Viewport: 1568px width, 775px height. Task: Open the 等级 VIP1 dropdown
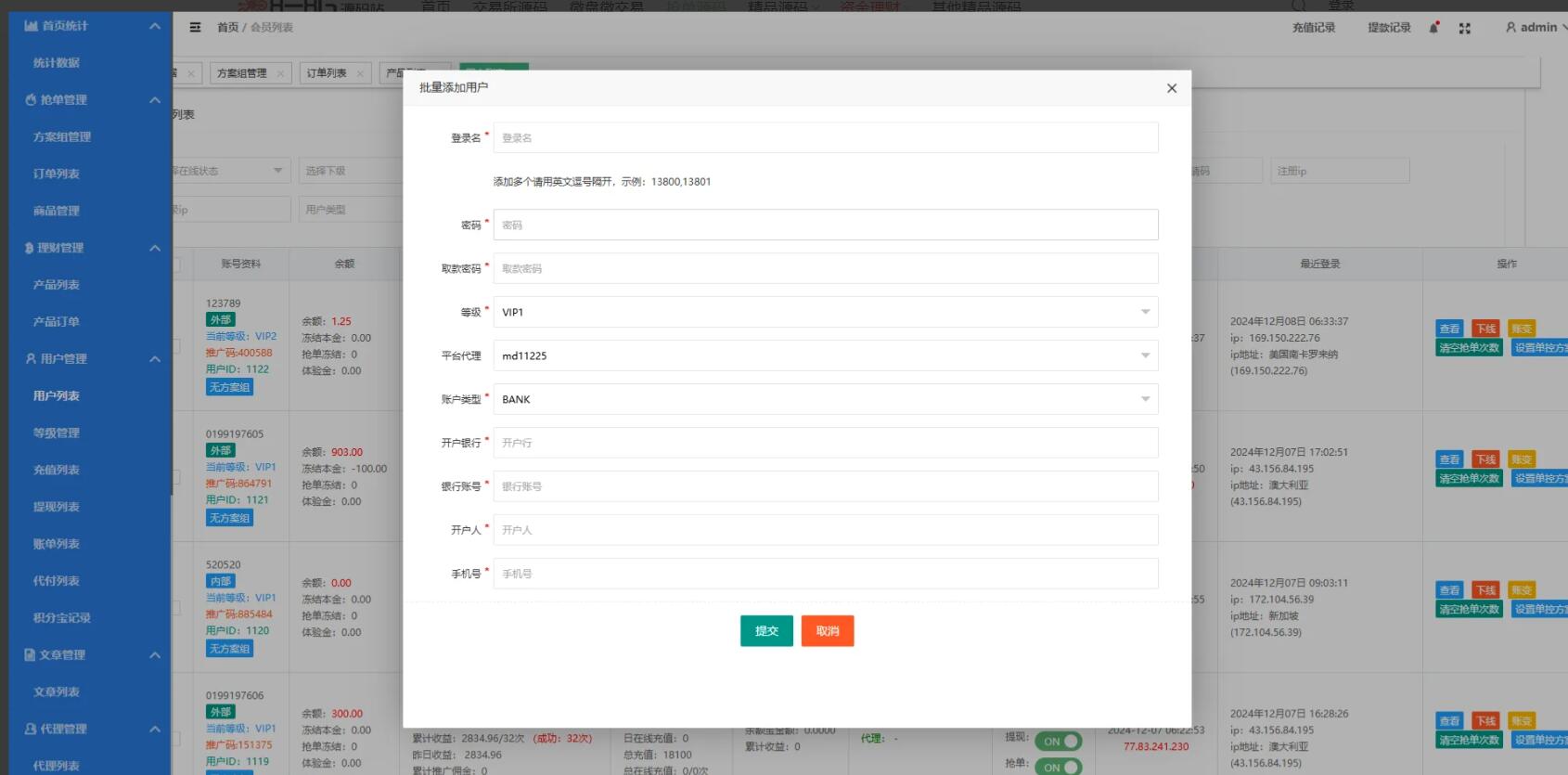tap(825, 312)
